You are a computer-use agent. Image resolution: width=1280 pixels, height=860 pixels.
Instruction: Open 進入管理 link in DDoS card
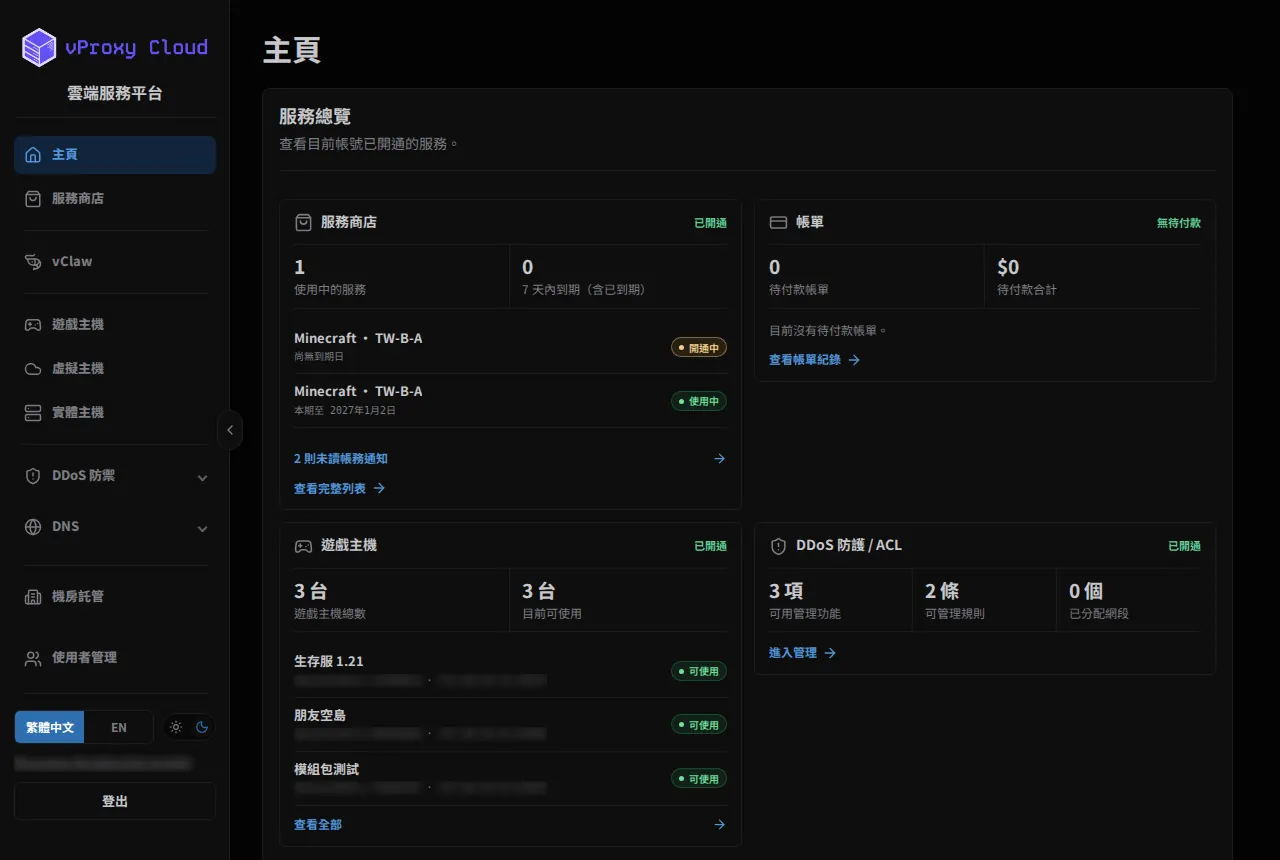coord(802,653)
